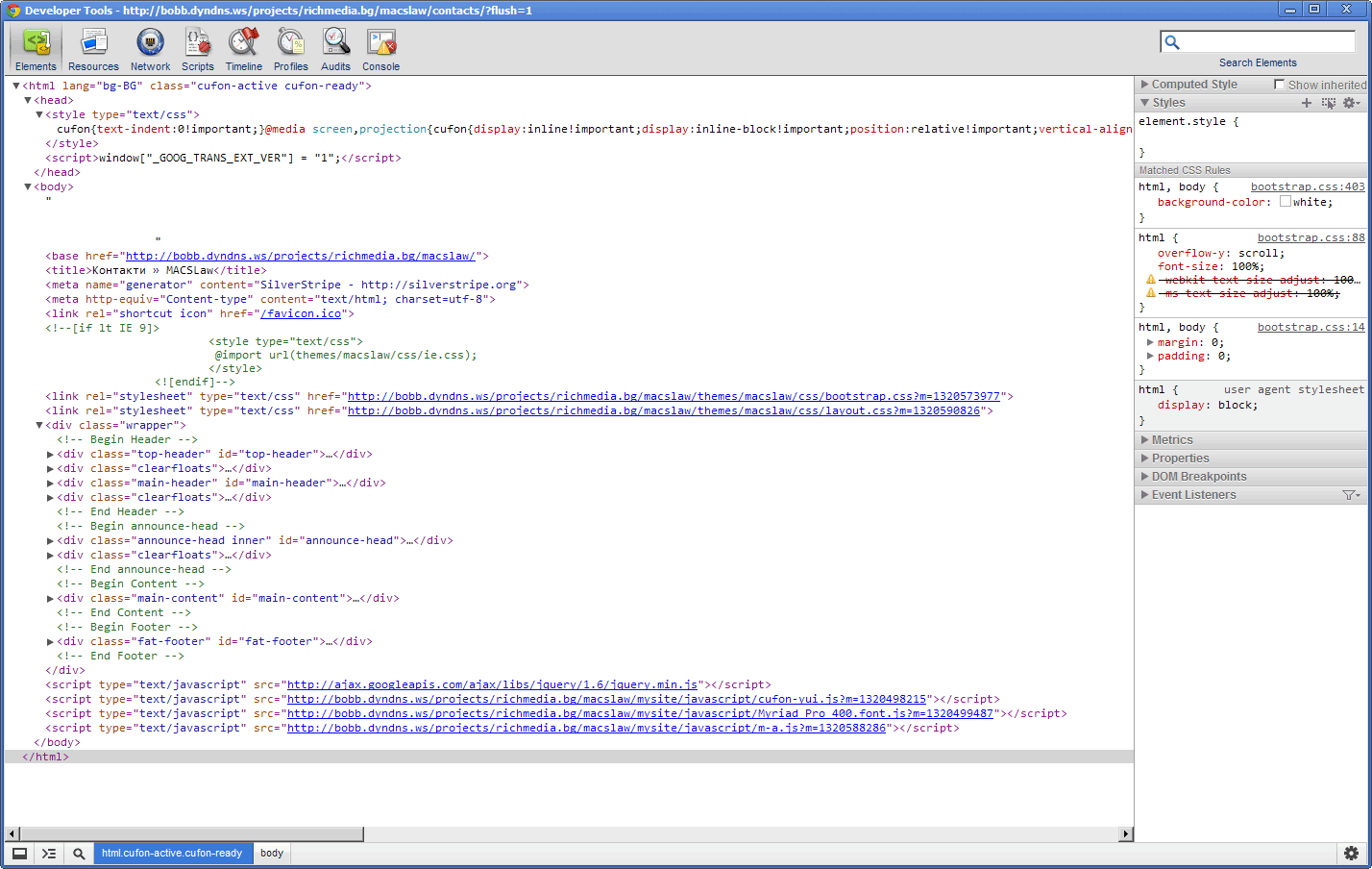Image resolution: width=1372 pixels, height=869 pixels.
Task: Click the -webkit-text-size-adjust warning icon
Action: (1150, 280)
